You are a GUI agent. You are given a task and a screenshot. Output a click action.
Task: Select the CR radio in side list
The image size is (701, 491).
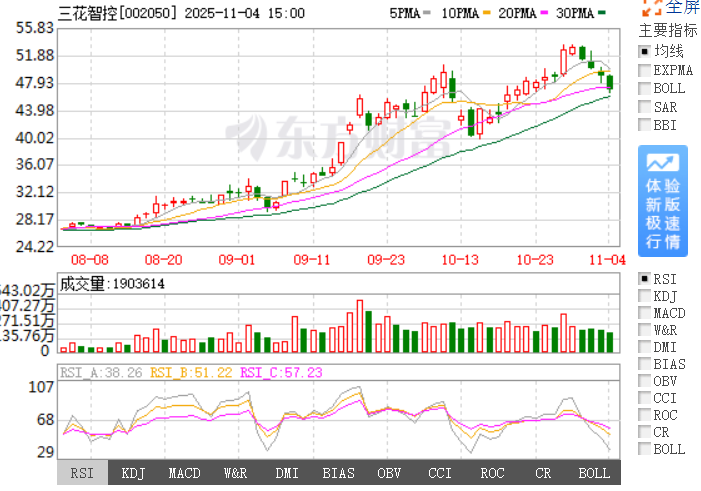(x=644, y=432)
